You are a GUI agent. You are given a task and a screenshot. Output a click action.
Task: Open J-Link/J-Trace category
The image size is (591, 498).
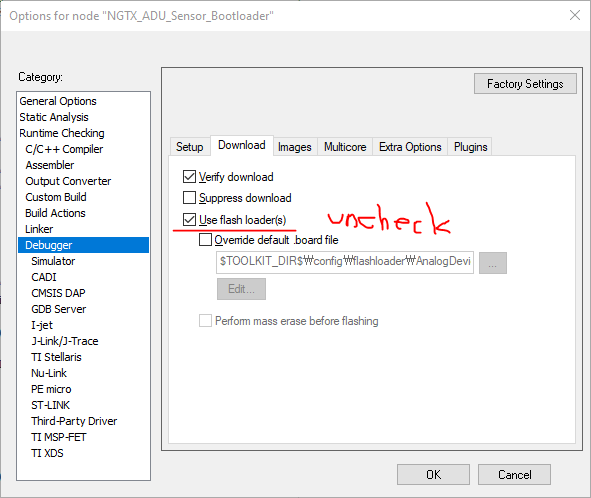[83, 341]
